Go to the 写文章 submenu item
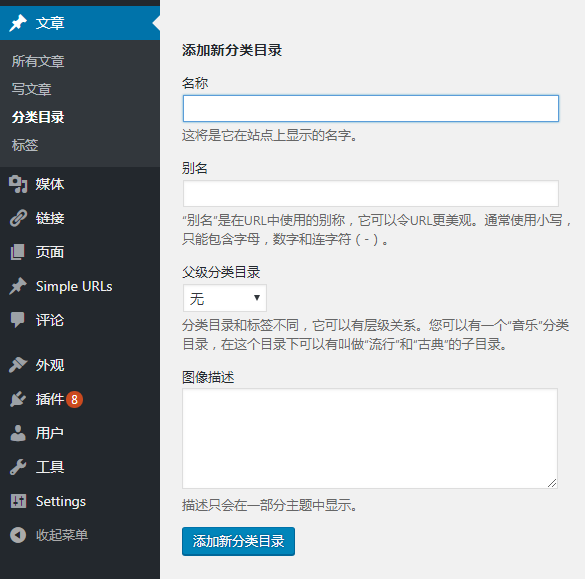 tap(31, 90)
